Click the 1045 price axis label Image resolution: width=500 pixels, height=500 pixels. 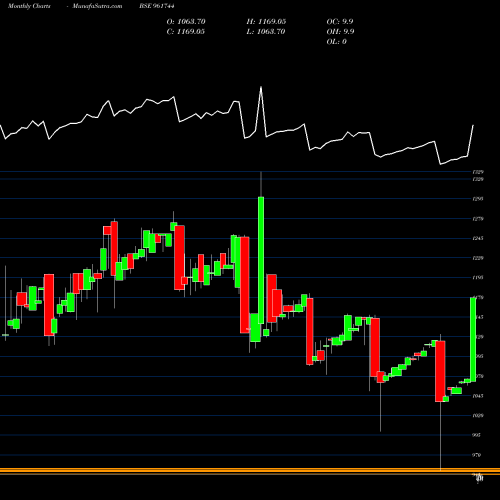pyautogui.click(x=478, y=396)
